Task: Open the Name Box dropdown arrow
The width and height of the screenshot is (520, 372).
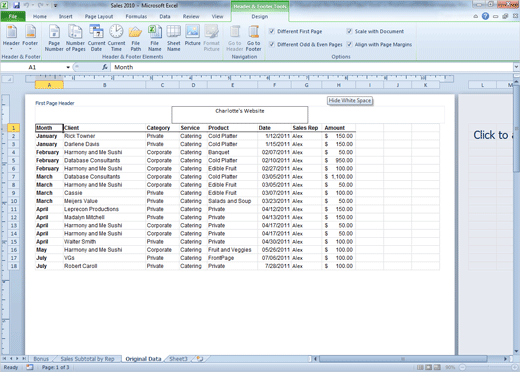Action: [x=68, y=67]
